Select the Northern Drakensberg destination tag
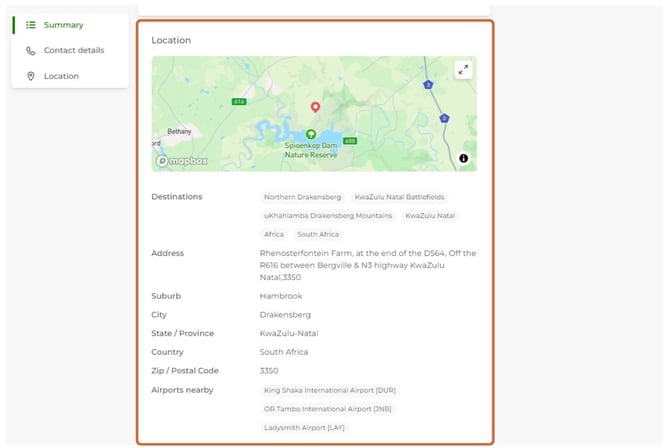Viewport: 670px width, 448px height. (x=303, y=197)
